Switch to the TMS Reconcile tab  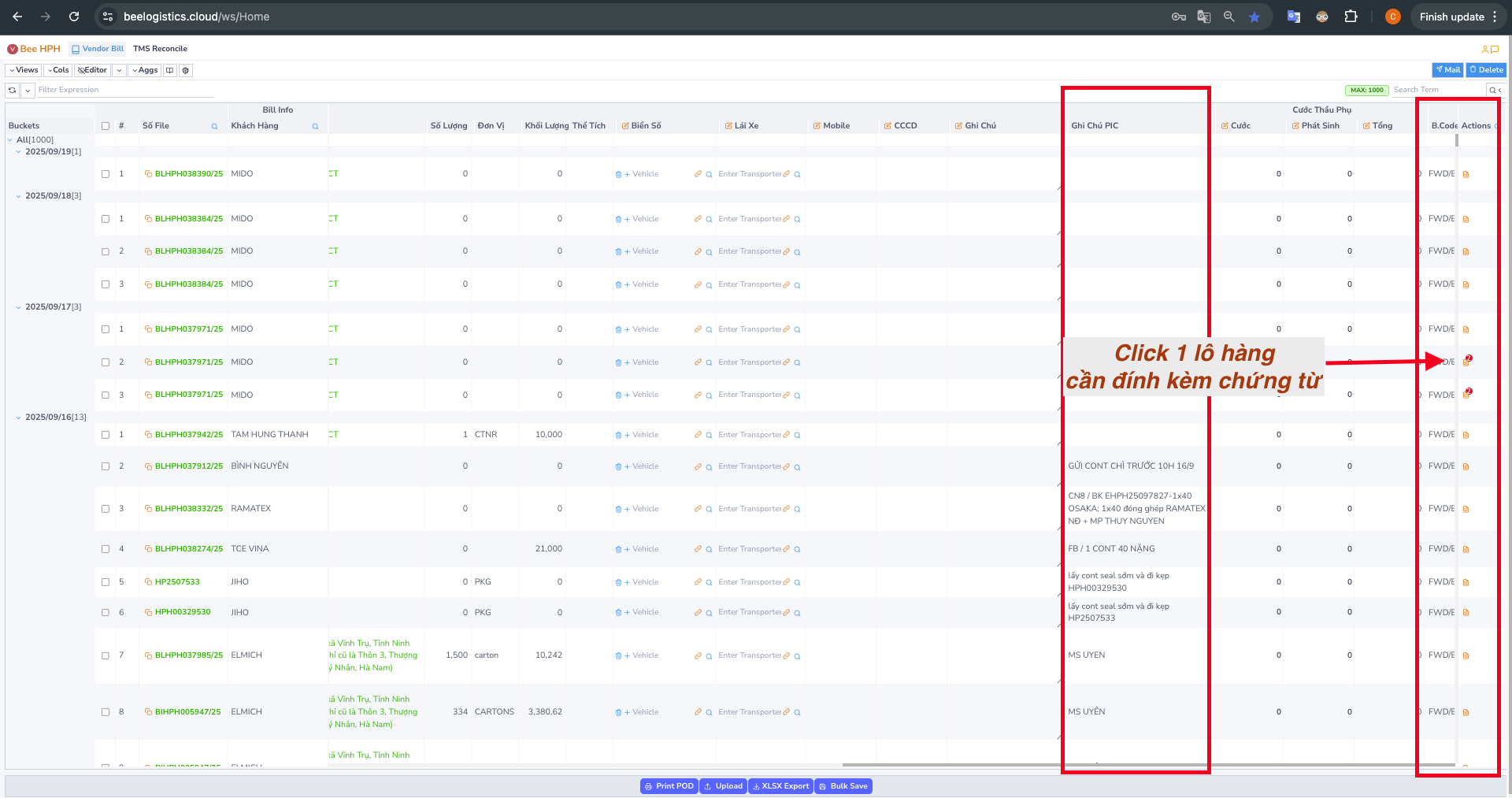point(160,49)
